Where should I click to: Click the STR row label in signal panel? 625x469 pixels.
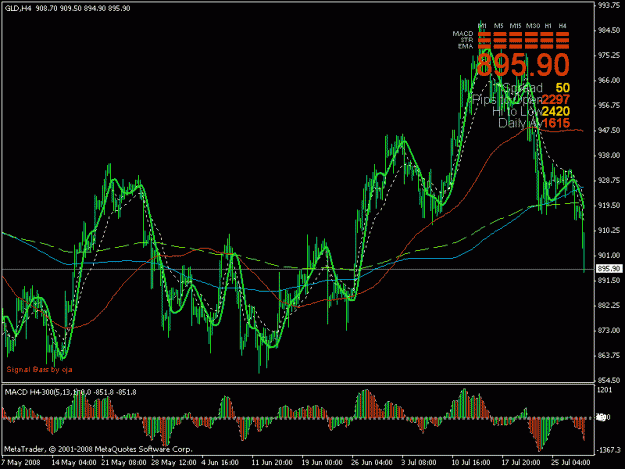[467, 40]
